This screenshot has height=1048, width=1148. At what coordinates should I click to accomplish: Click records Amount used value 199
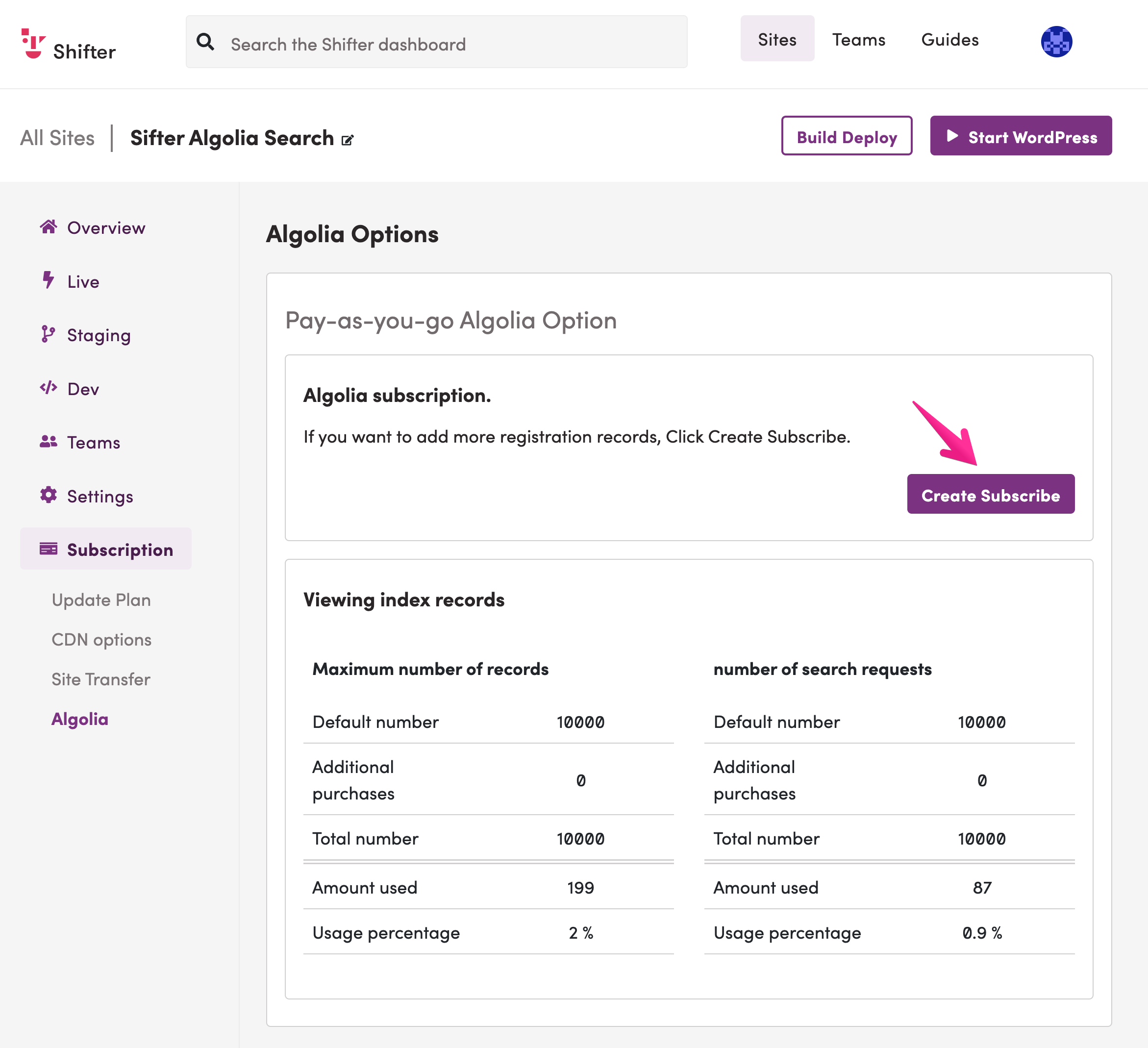click(x=580, y=887)
